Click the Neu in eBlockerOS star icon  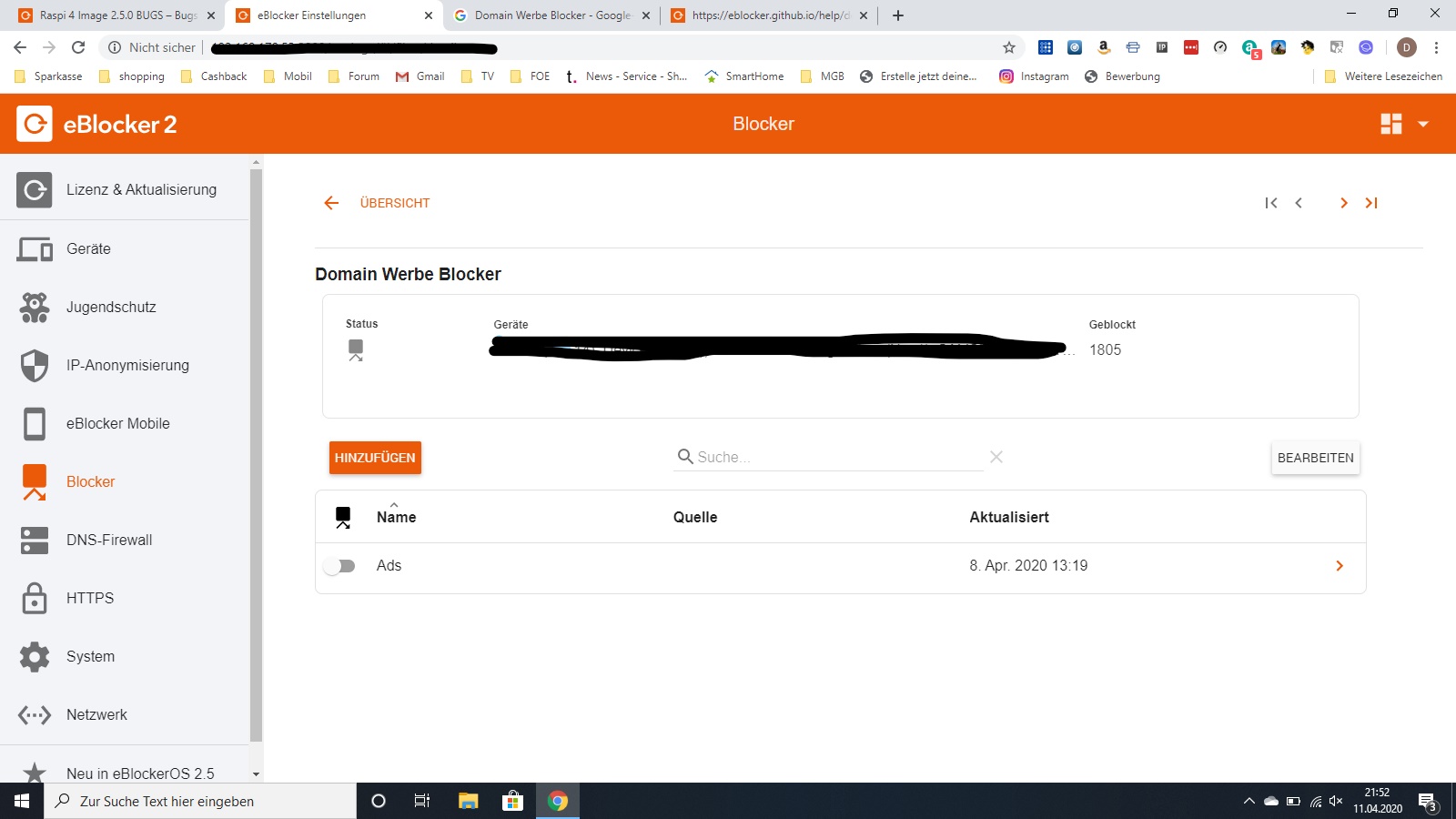(35, 773)
